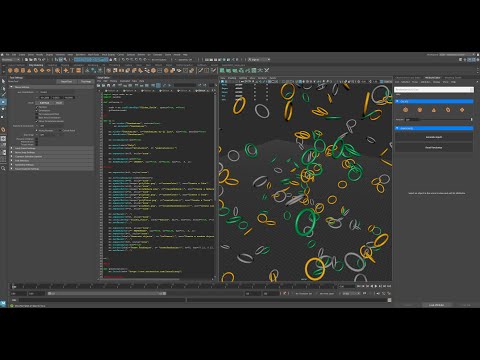
Task: Open the History menu in Script Editor
Action: tap(114, 81)
